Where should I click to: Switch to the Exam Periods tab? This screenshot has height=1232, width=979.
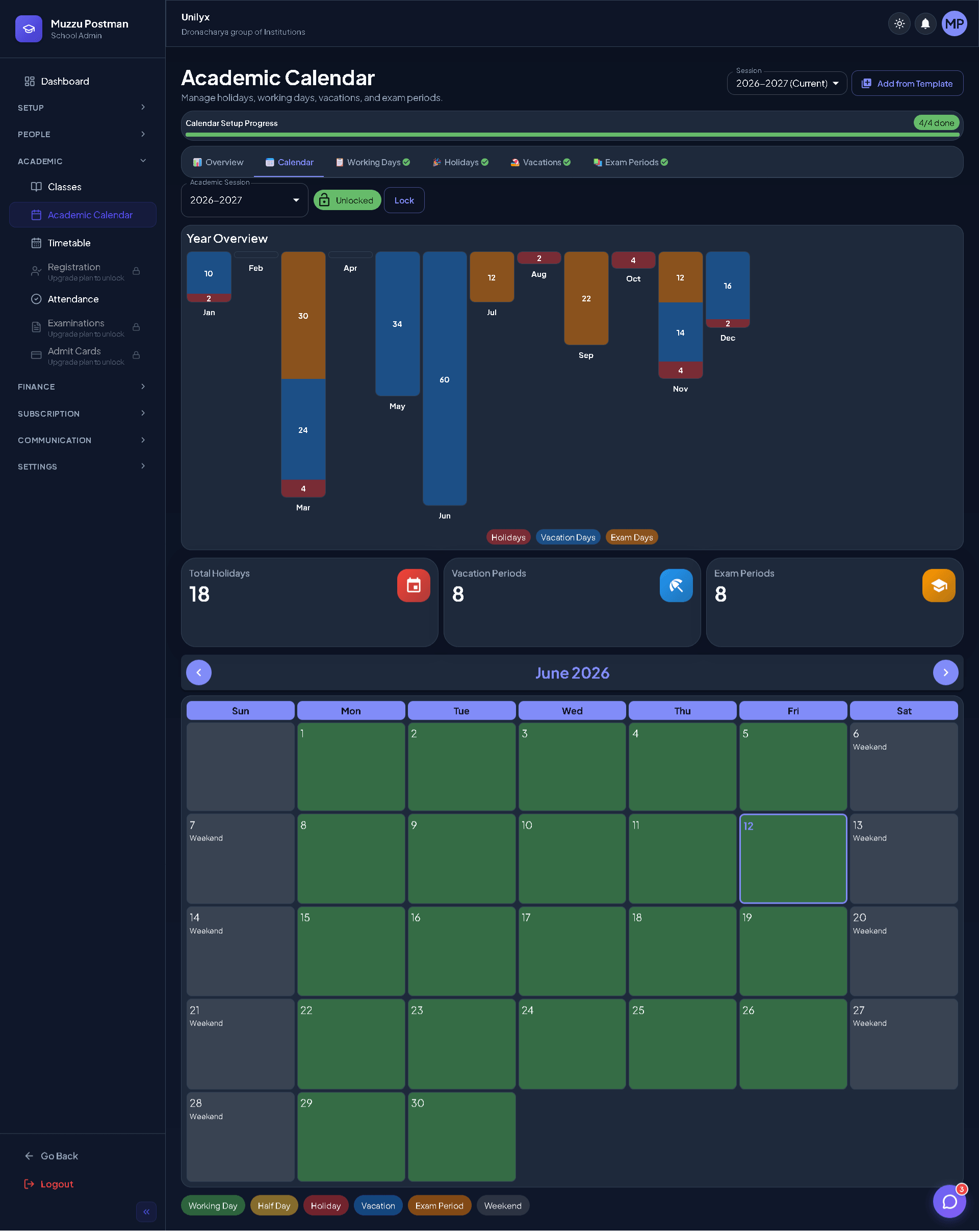pos(631,162)
